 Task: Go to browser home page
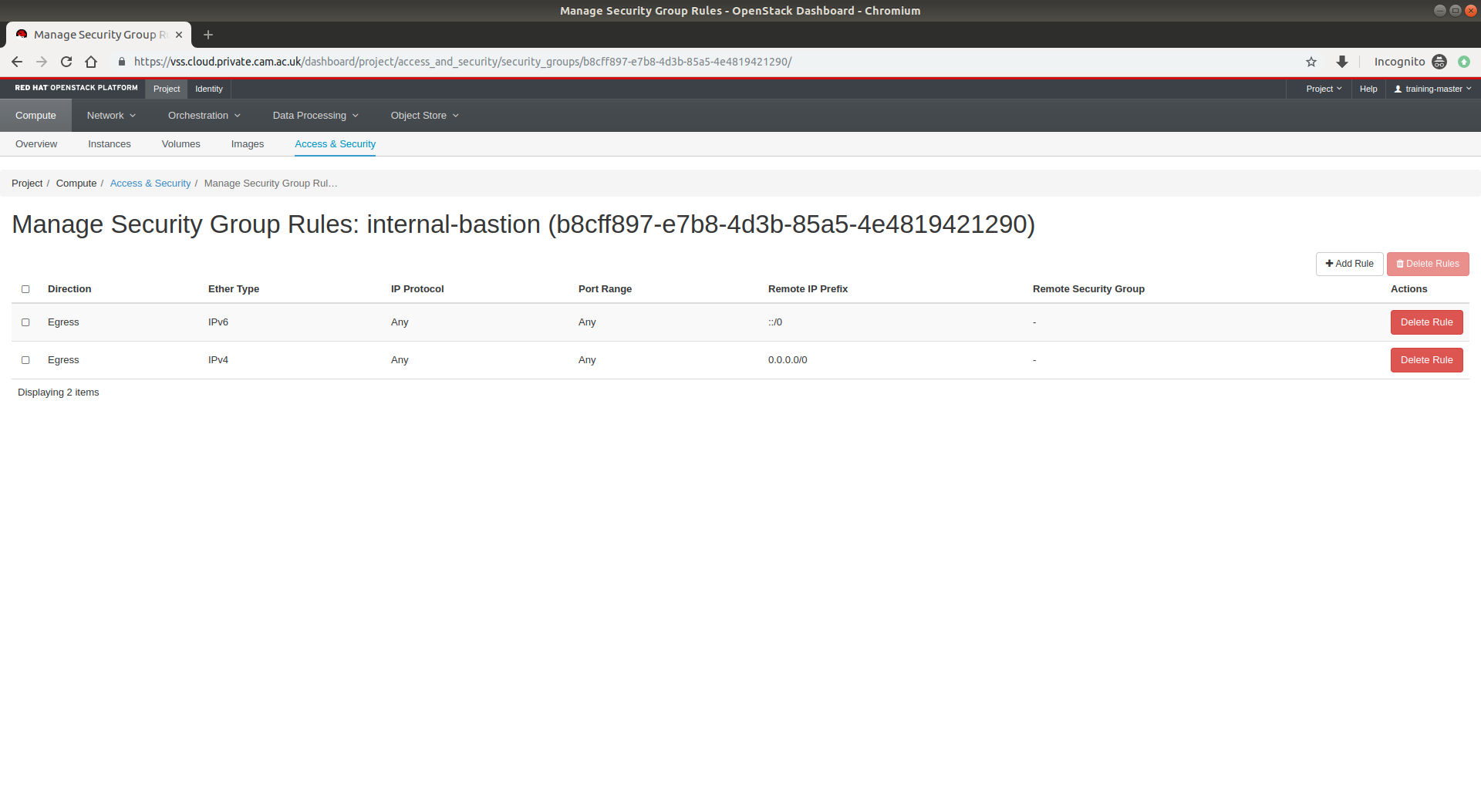pos(91,62)
